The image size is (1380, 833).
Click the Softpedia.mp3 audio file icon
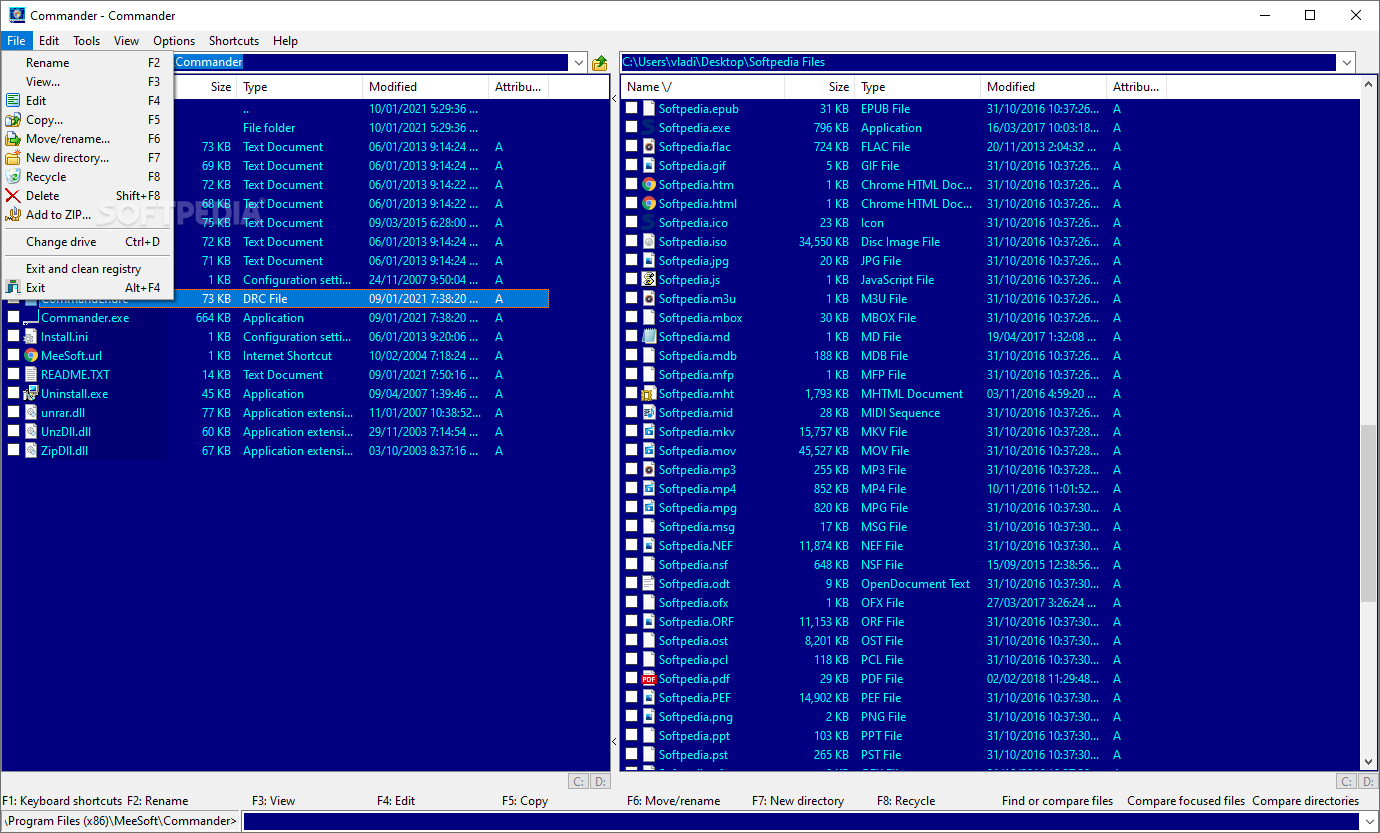coord(648,469)
